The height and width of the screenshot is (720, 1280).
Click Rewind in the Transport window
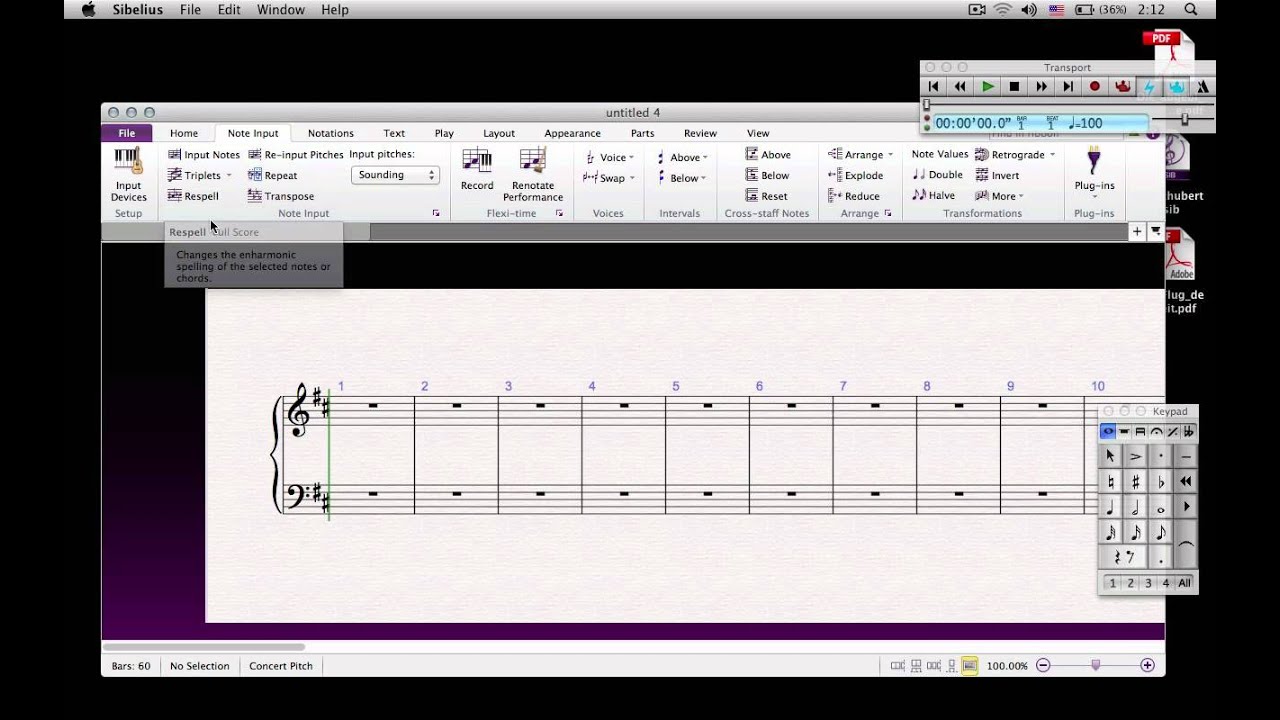(960, 87)
